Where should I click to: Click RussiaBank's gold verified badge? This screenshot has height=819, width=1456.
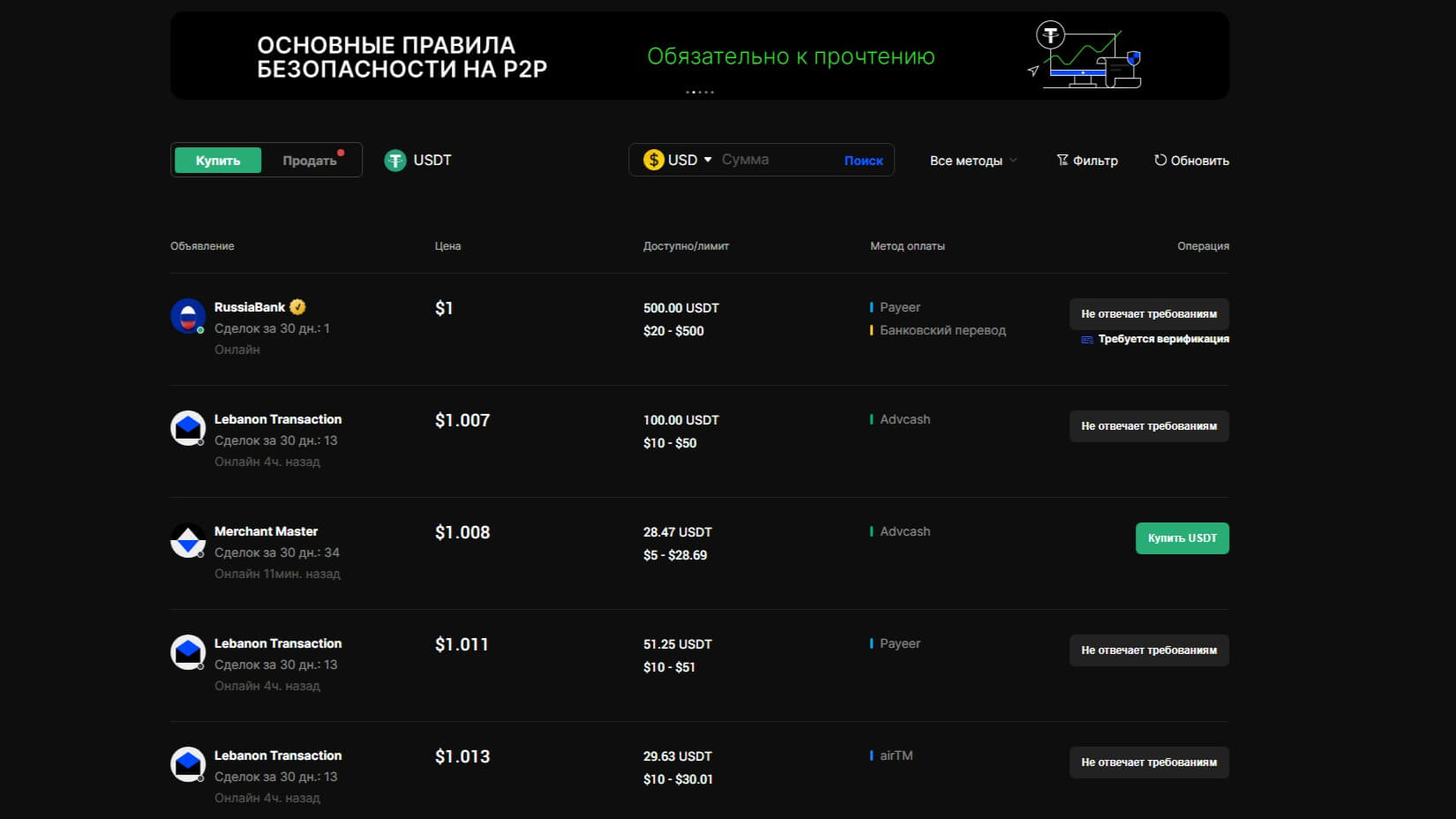[x=297, y=307]
